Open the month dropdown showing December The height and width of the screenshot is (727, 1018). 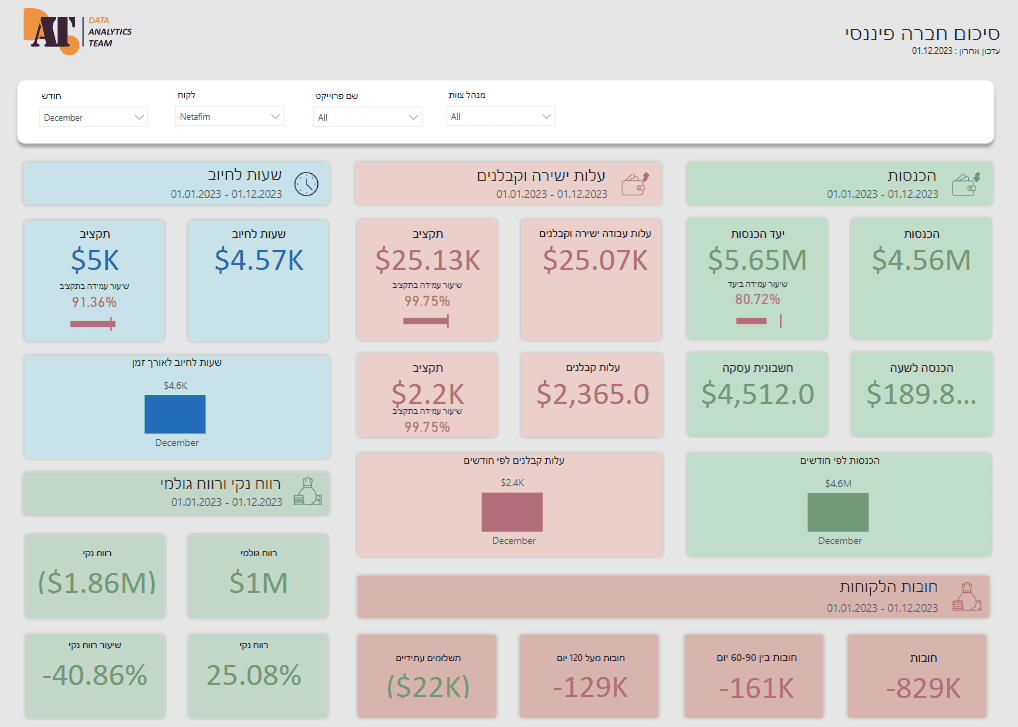click(x=93, y=117)
